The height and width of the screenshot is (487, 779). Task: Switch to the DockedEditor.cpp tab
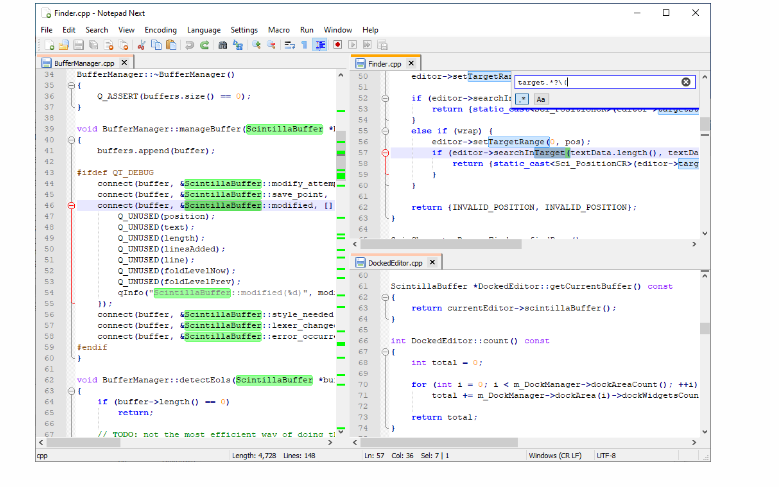pos(396,262)
